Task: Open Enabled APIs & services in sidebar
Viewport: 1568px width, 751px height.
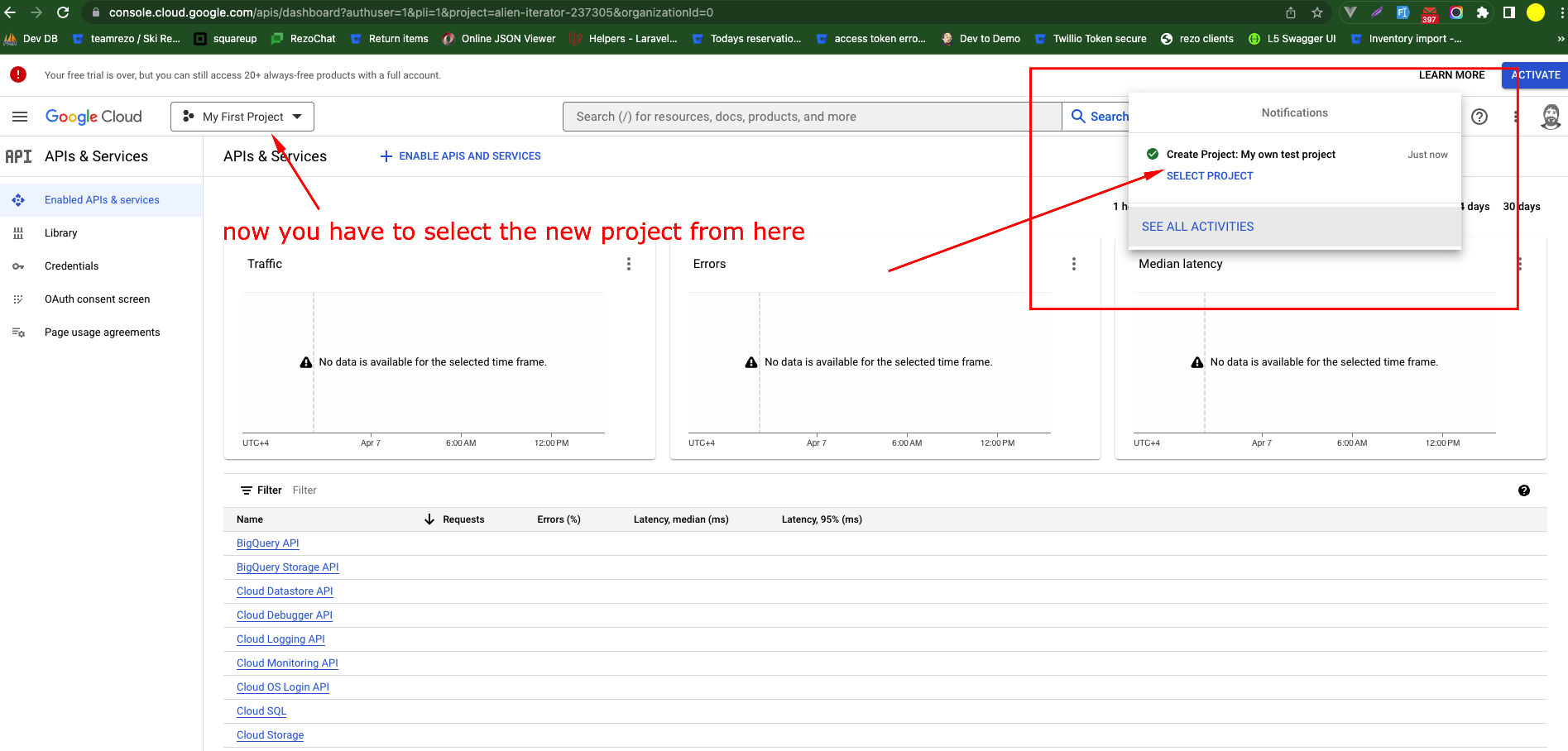Action: click(x=101, y=200)
